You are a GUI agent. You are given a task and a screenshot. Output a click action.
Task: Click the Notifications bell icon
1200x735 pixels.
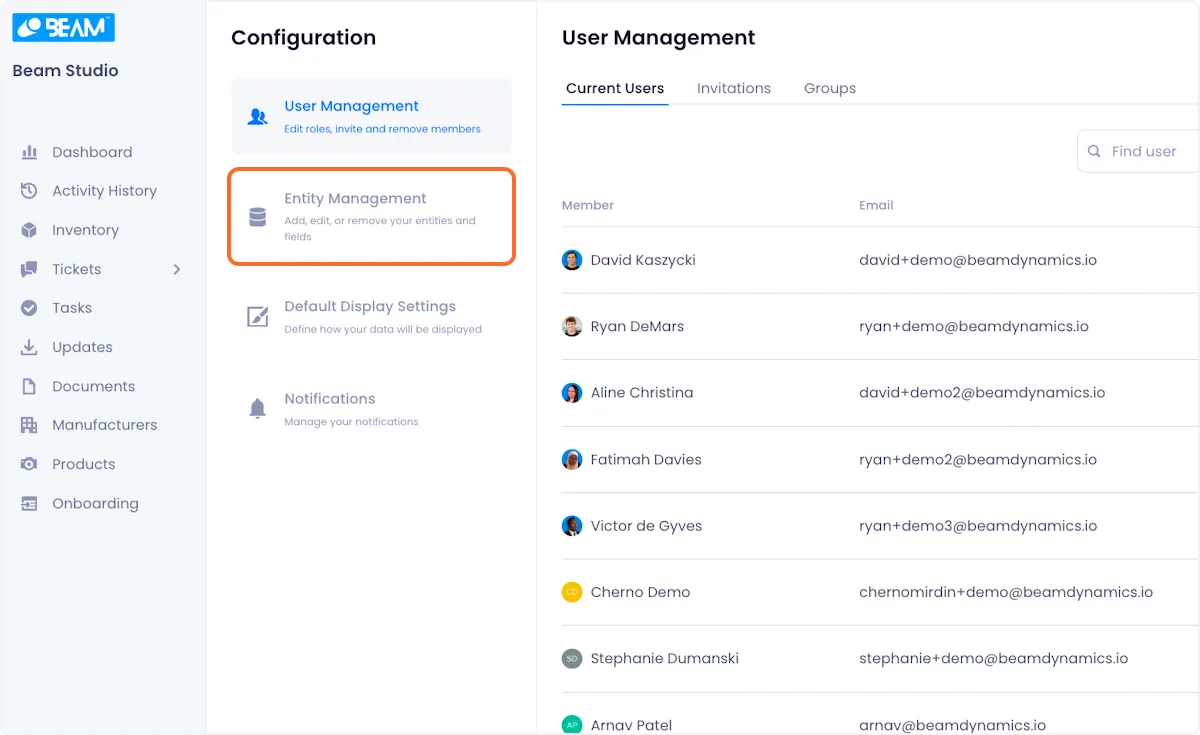point(257,408)
